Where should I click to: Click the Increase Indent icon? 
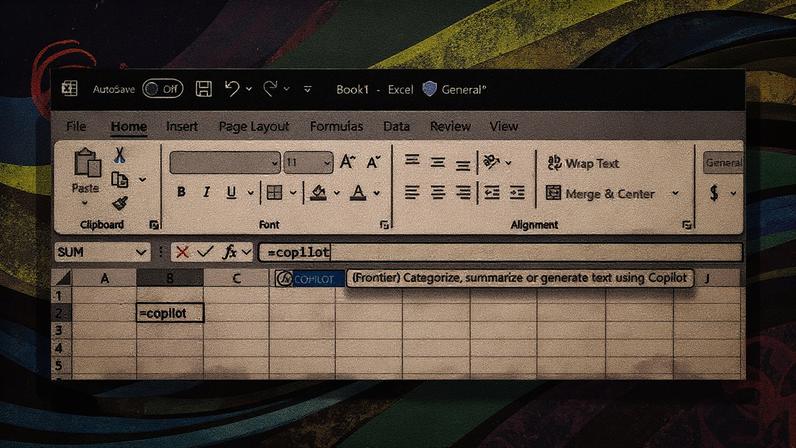coord(517,193)
